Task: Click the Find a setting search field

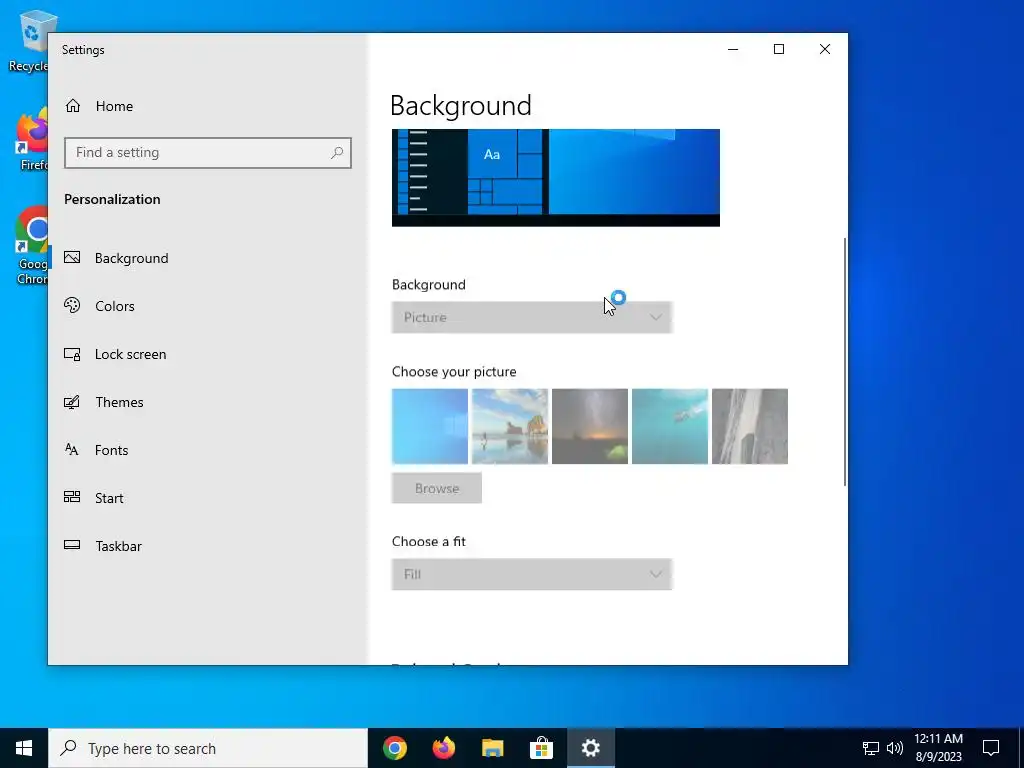Action: 208,153
